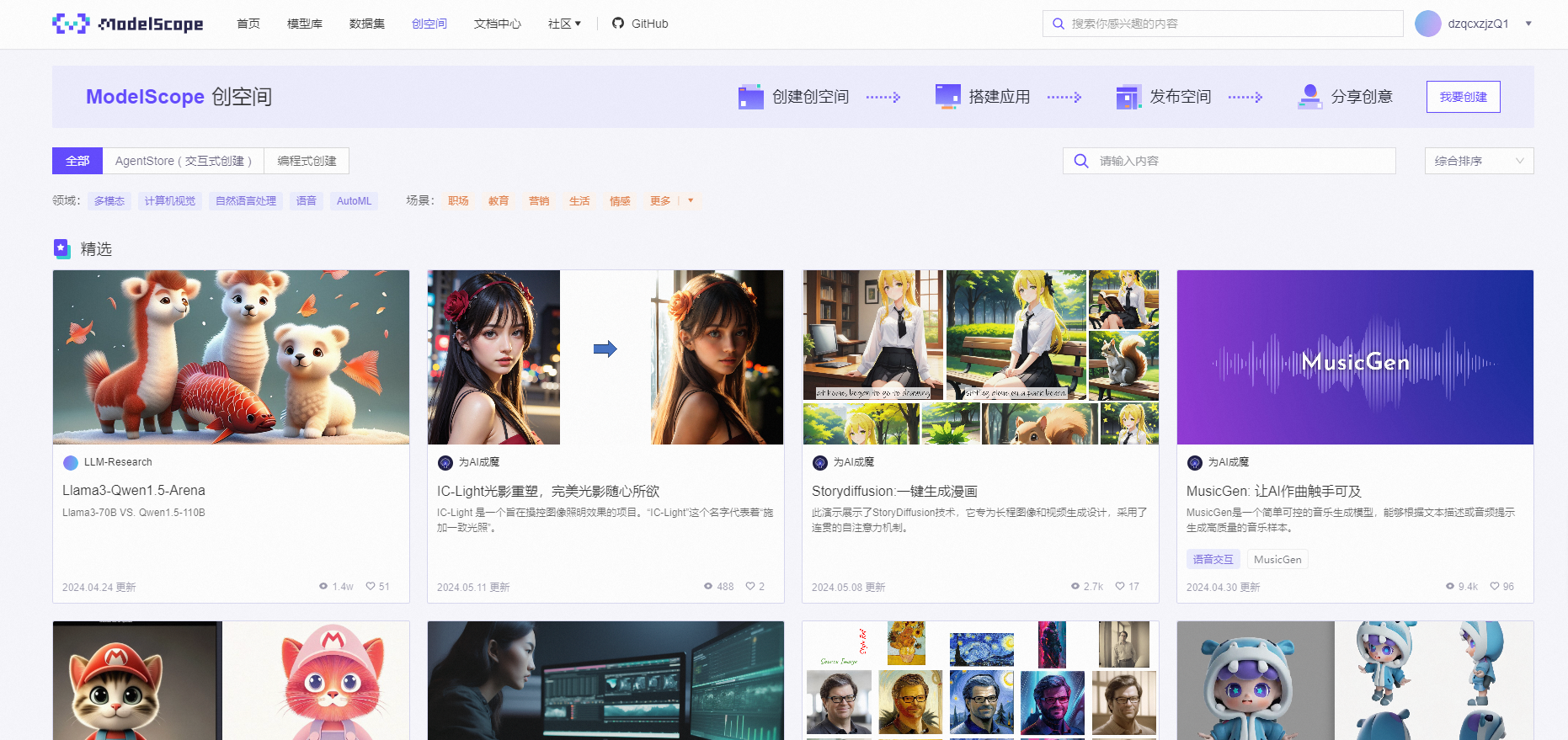Filter by AutoML domain tag
The height and width of the screenshot is (740, 1568).
tap(354, 201)
